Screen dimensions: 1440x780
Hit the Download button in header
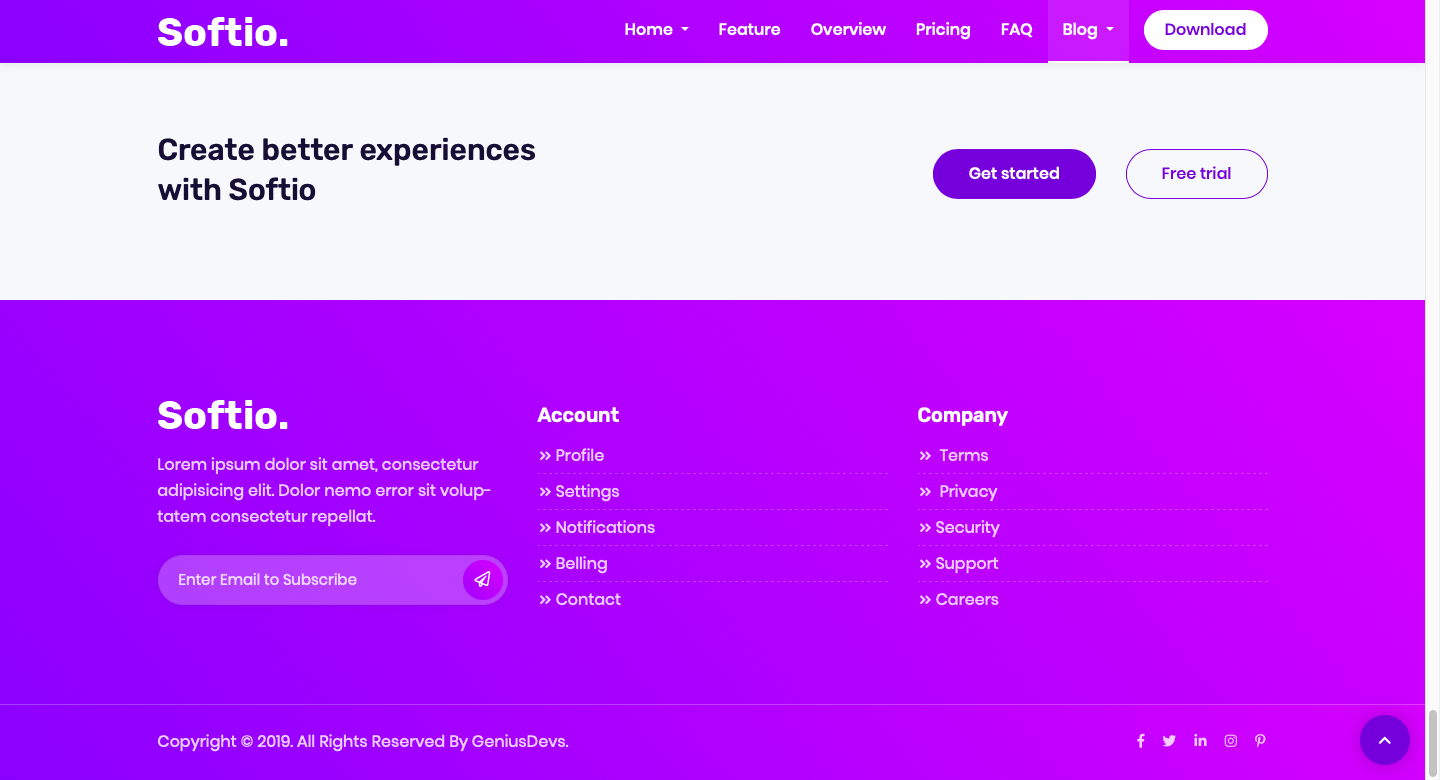point(1205,30)
